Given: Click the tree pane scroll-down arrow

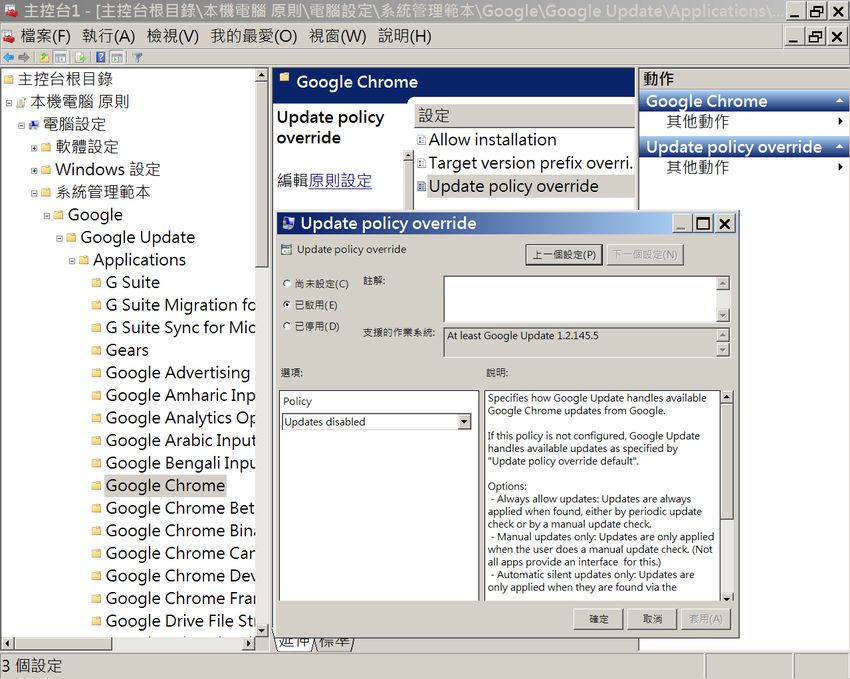Looking at the screenshot, I should pos(261,630).
